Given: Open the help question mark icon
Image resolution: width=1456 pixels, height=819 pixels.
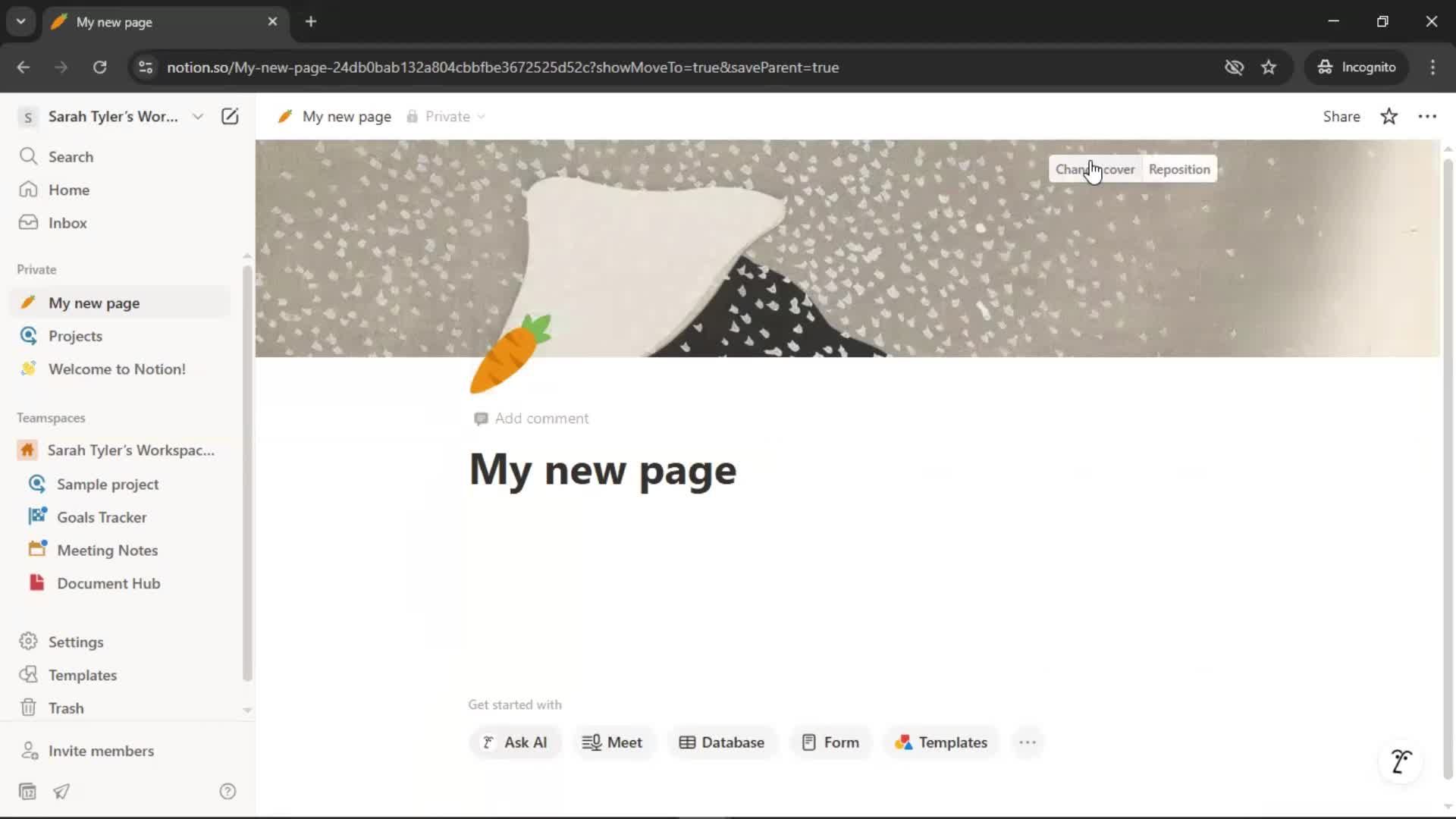Looking at the screenshot, I should tap(227, 792).
